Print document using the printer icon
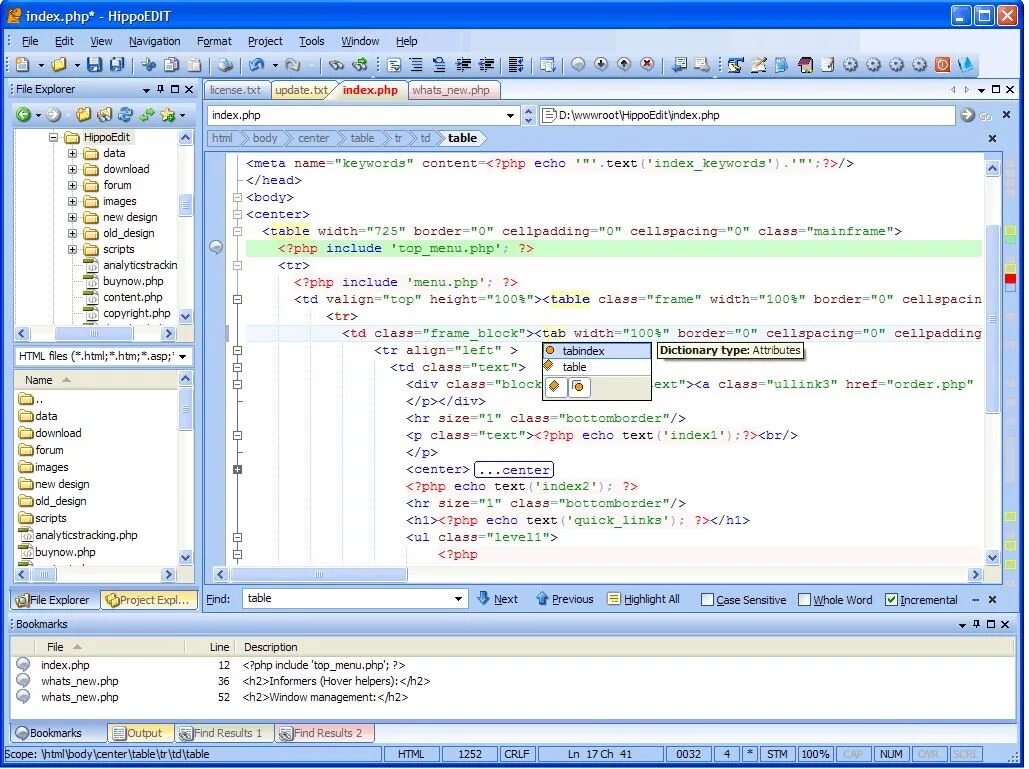1029x769 pixels. (x=226, y=64)
